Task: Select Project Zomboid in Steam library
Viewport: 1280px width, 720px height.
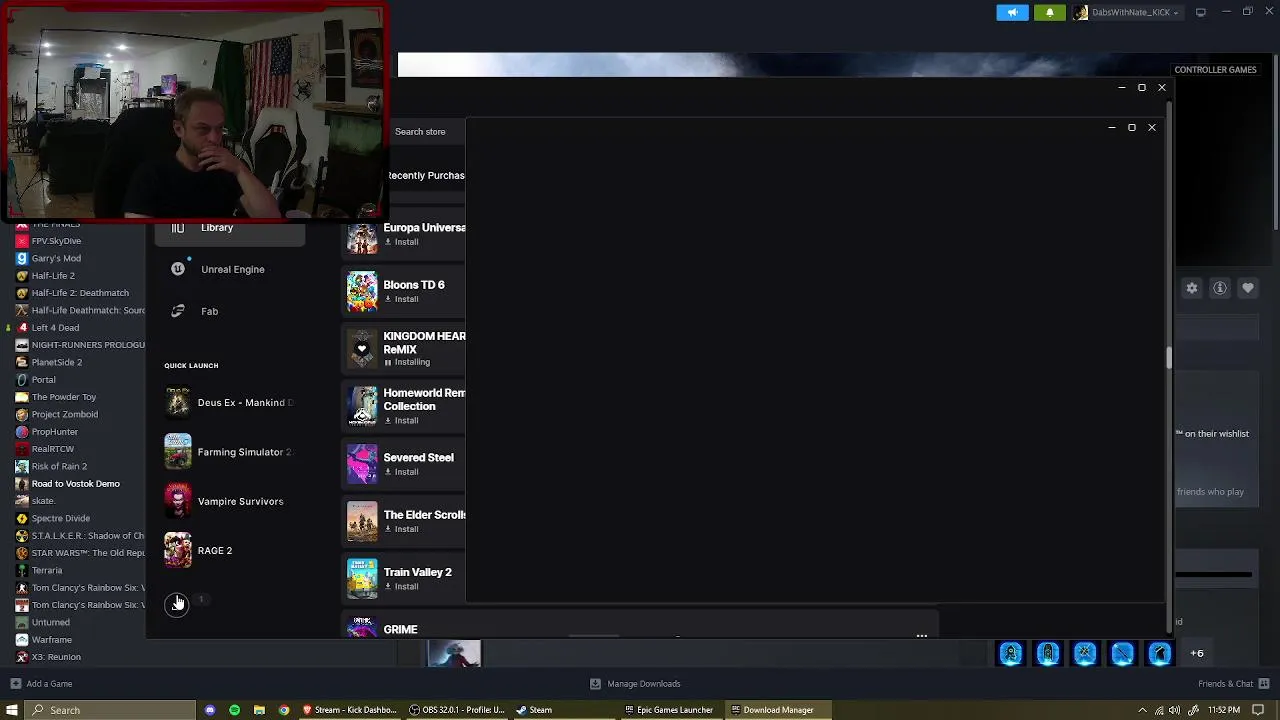Action: (65, 414)
